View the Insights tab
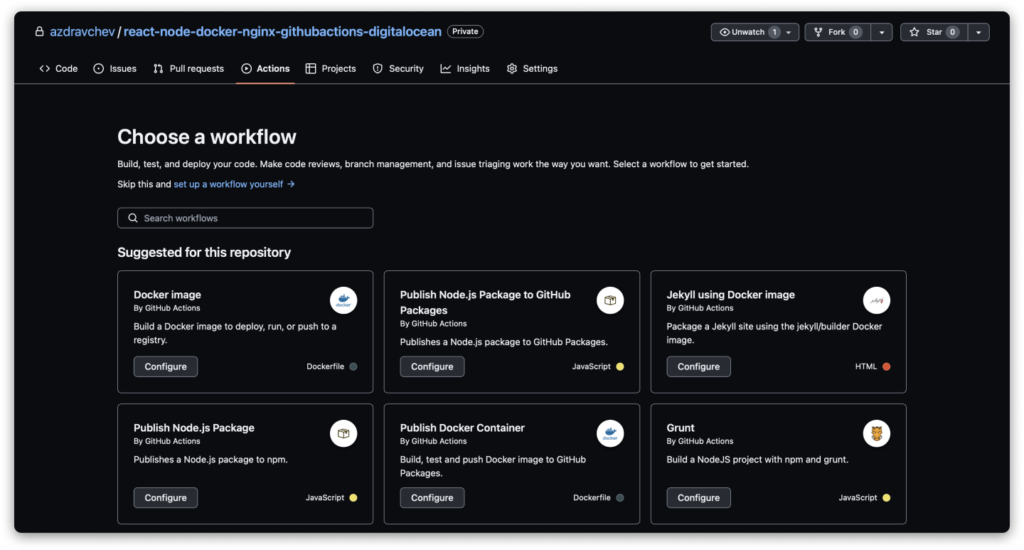The height and width of the screenshot is (550, 1024). 465,69
